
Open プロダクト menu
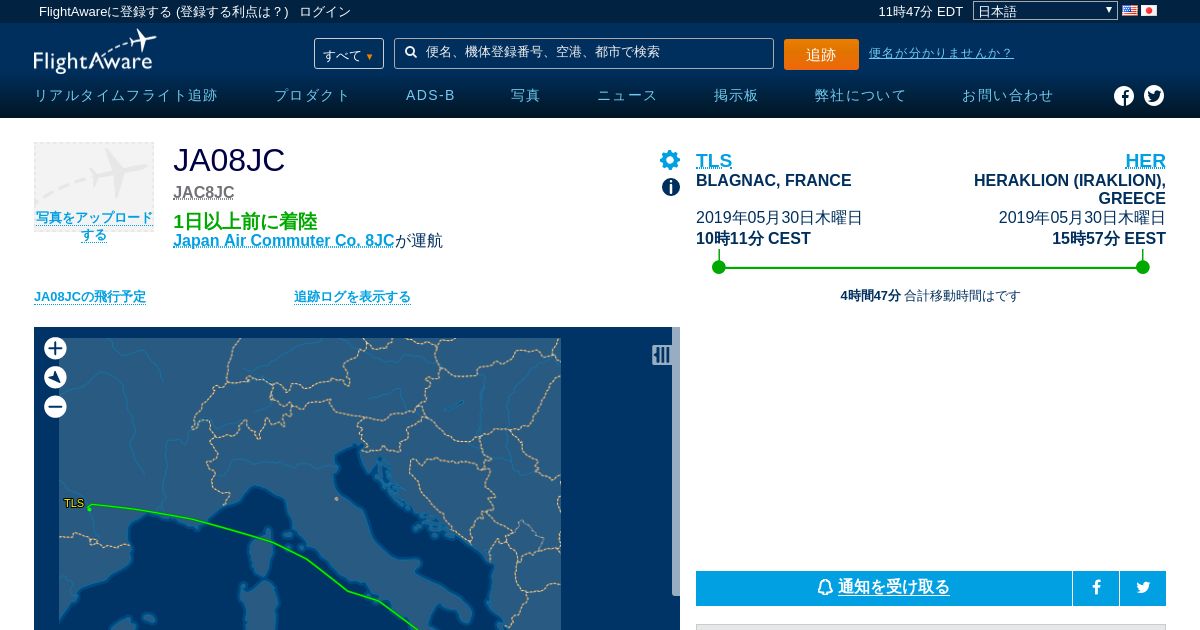click(312, 96)
